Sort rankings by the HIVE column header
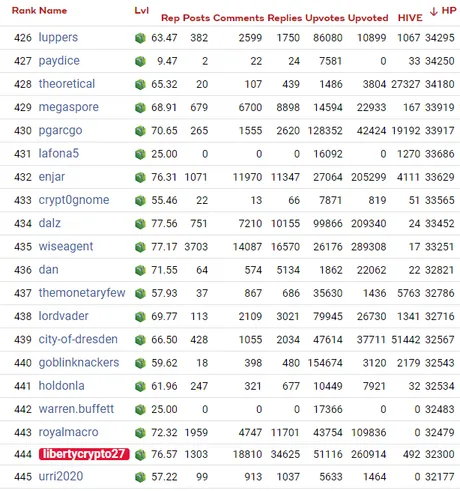460x491 pixels. click(410, 18)
